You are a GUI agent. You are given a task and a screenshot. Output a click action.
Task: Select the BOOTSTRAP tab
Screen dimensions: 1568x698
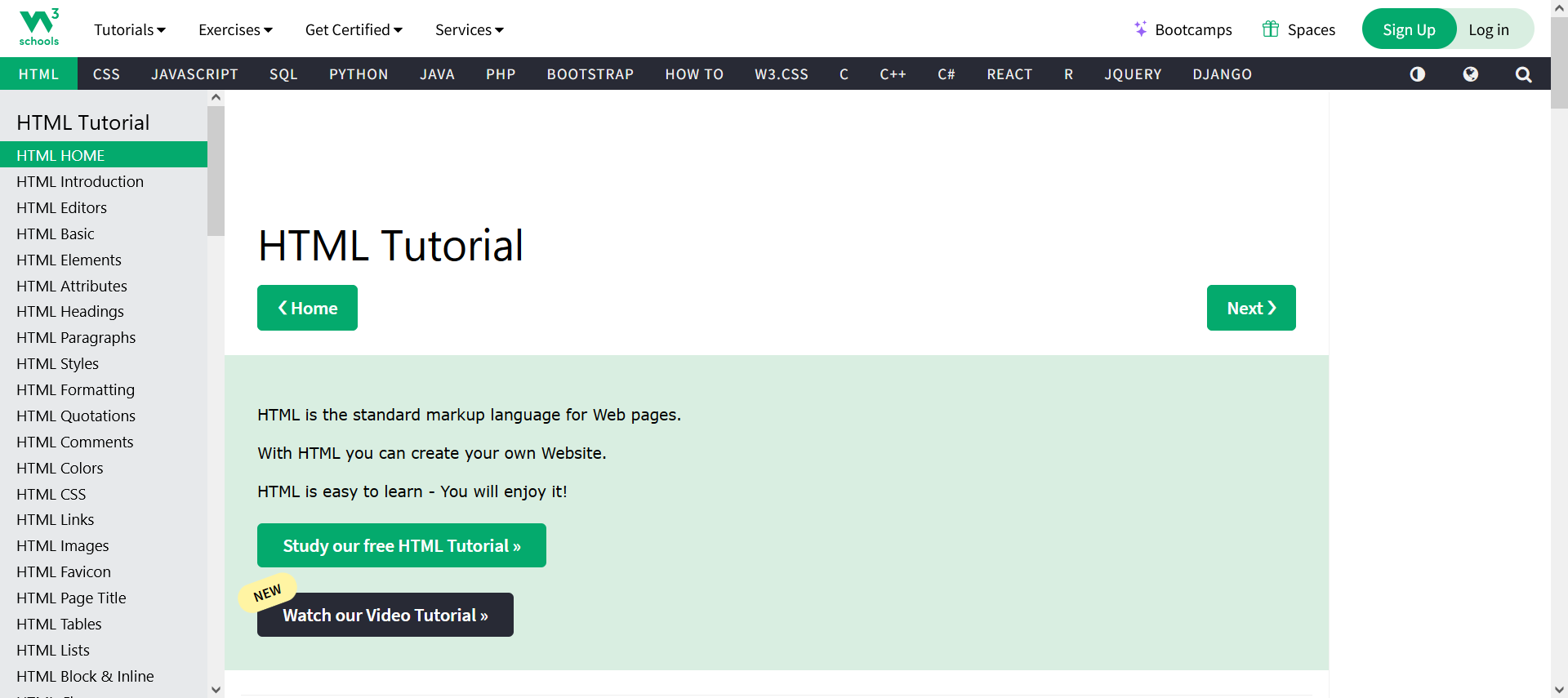(590, 73)
